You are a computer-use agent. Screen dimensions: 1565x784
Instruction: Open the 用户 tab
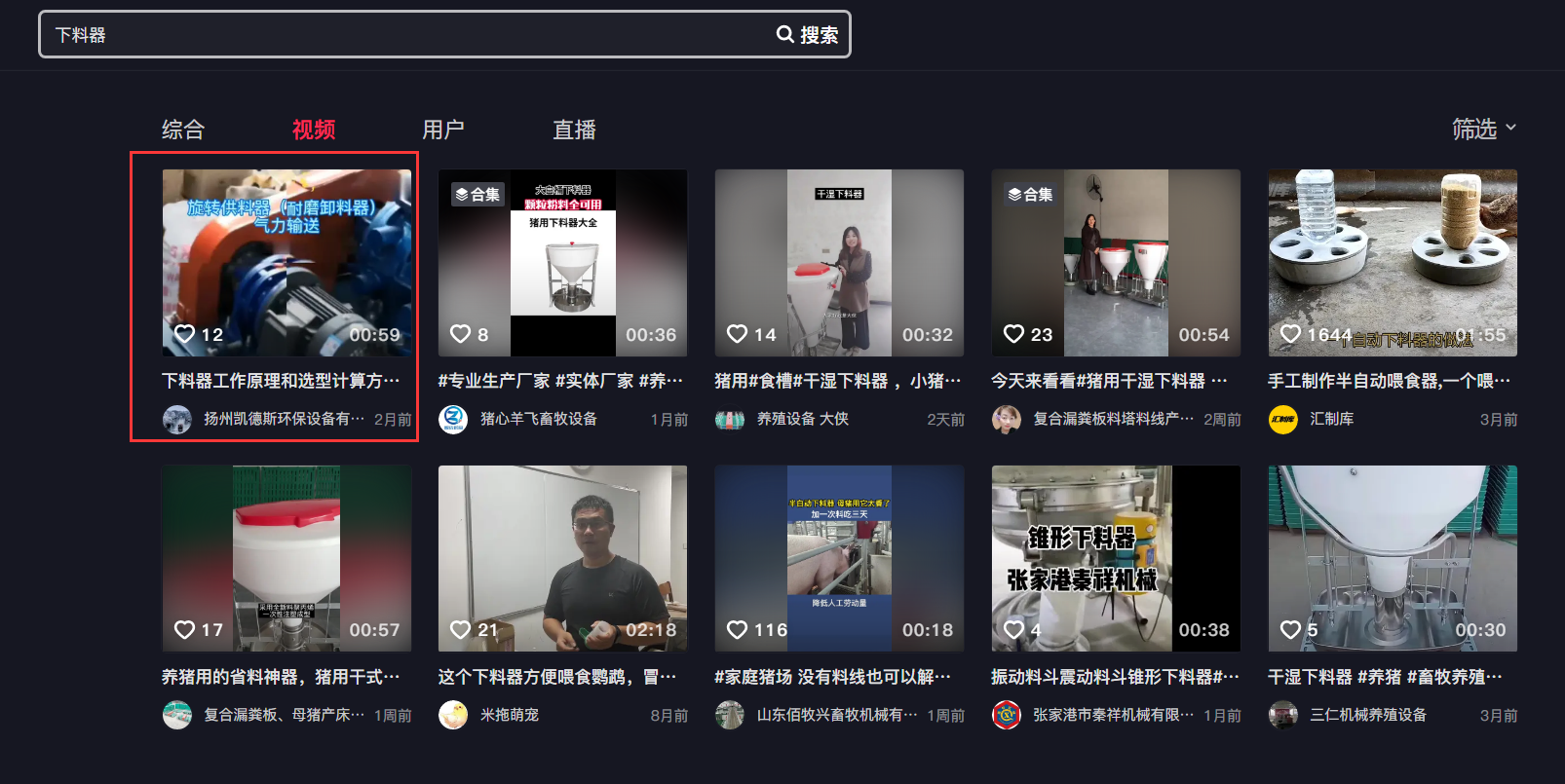[443, 130]
